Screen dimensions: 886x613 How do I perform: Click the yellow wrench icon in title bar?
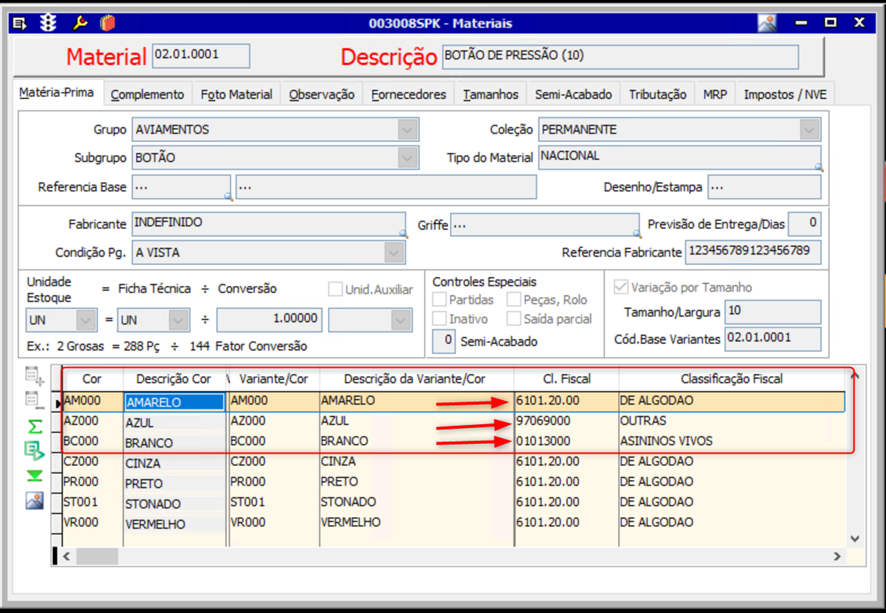80,23
